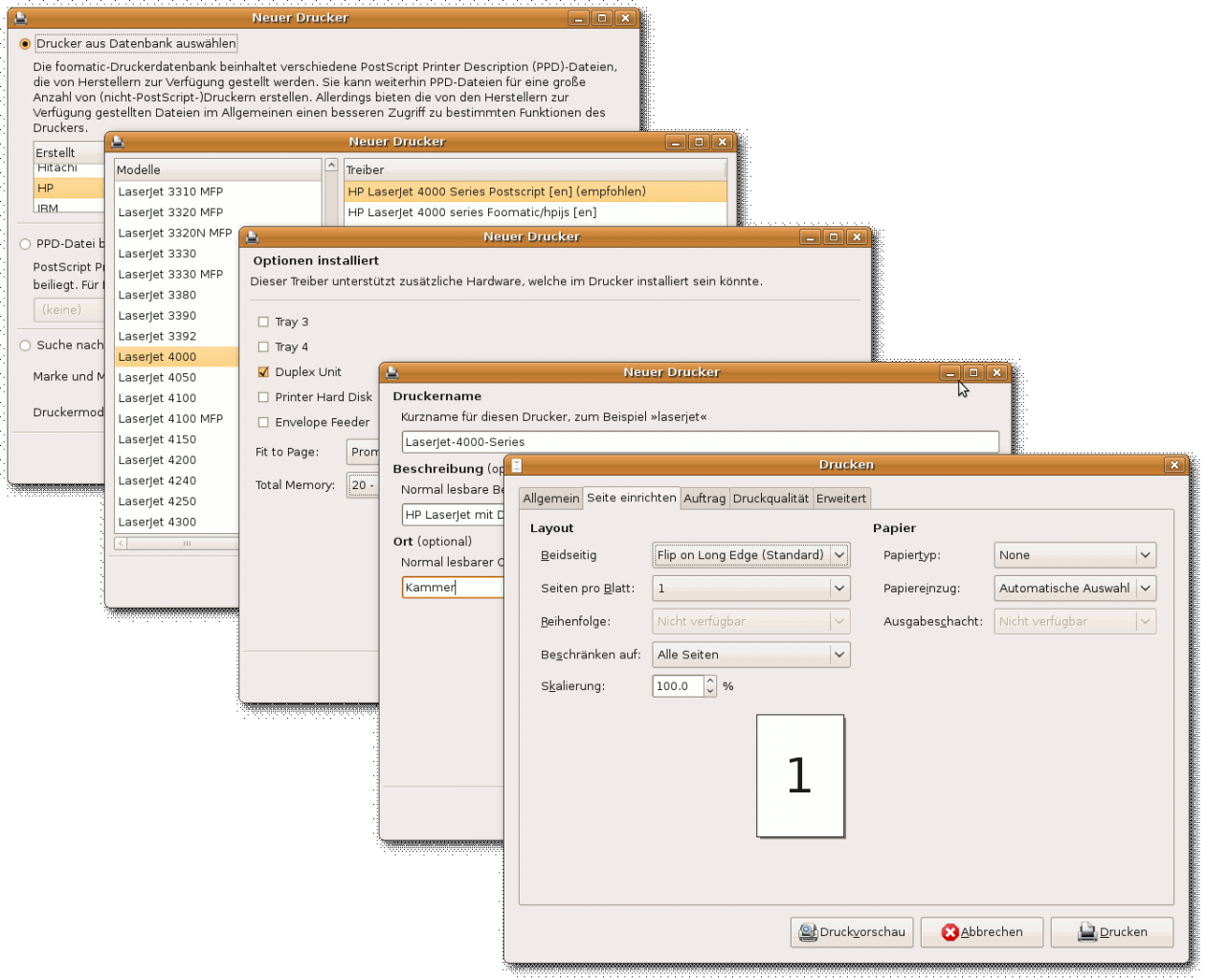The image size is (1206, 980).
Task: Switch to the Seite einrichten tab
Action: coord(632,498)
